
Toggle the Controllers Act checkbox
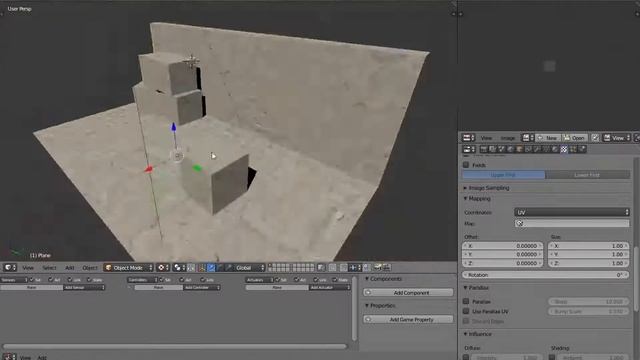tap(181, 280)
